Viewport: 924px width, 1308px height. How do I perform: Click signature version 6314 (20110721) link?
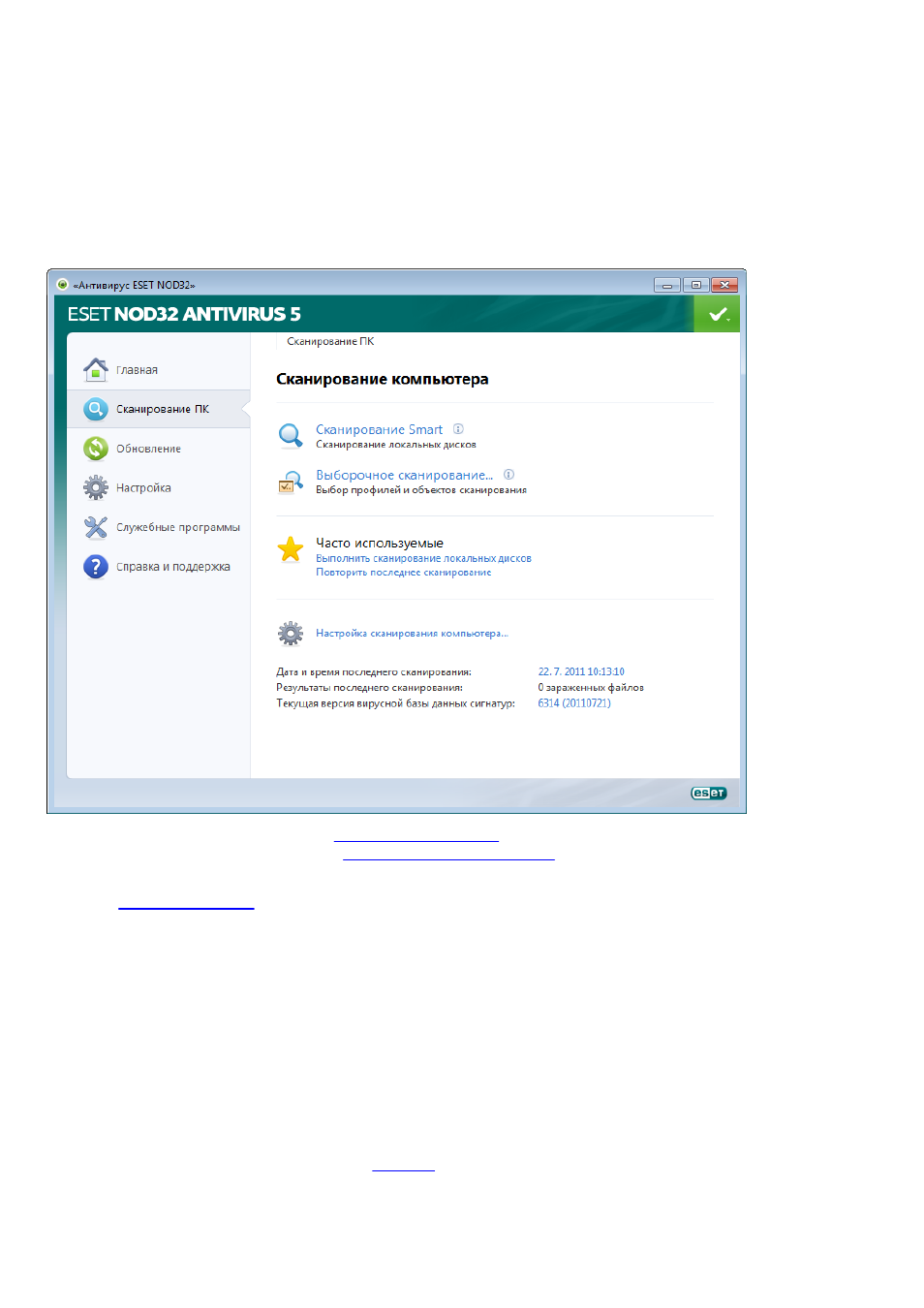[x=574, y=703]
